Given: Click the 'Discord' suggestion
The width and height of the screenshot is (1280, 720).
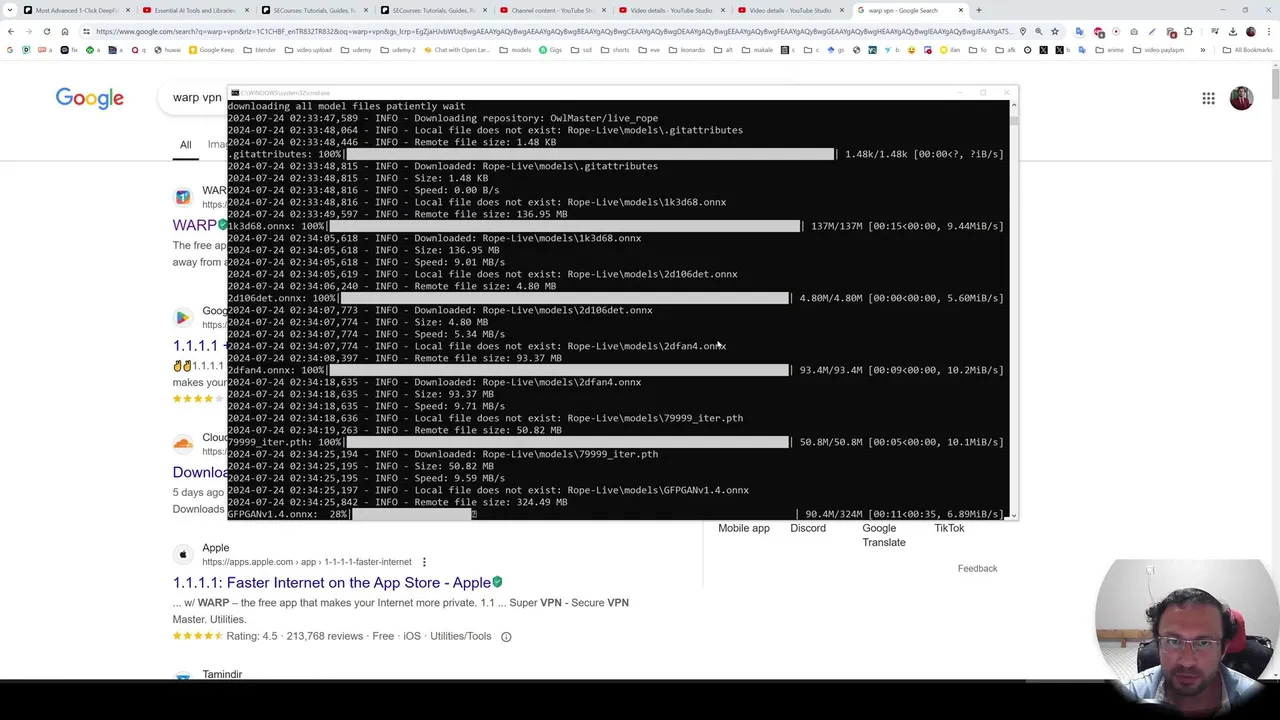Looking at the screenshot, I should coord(808,528).
